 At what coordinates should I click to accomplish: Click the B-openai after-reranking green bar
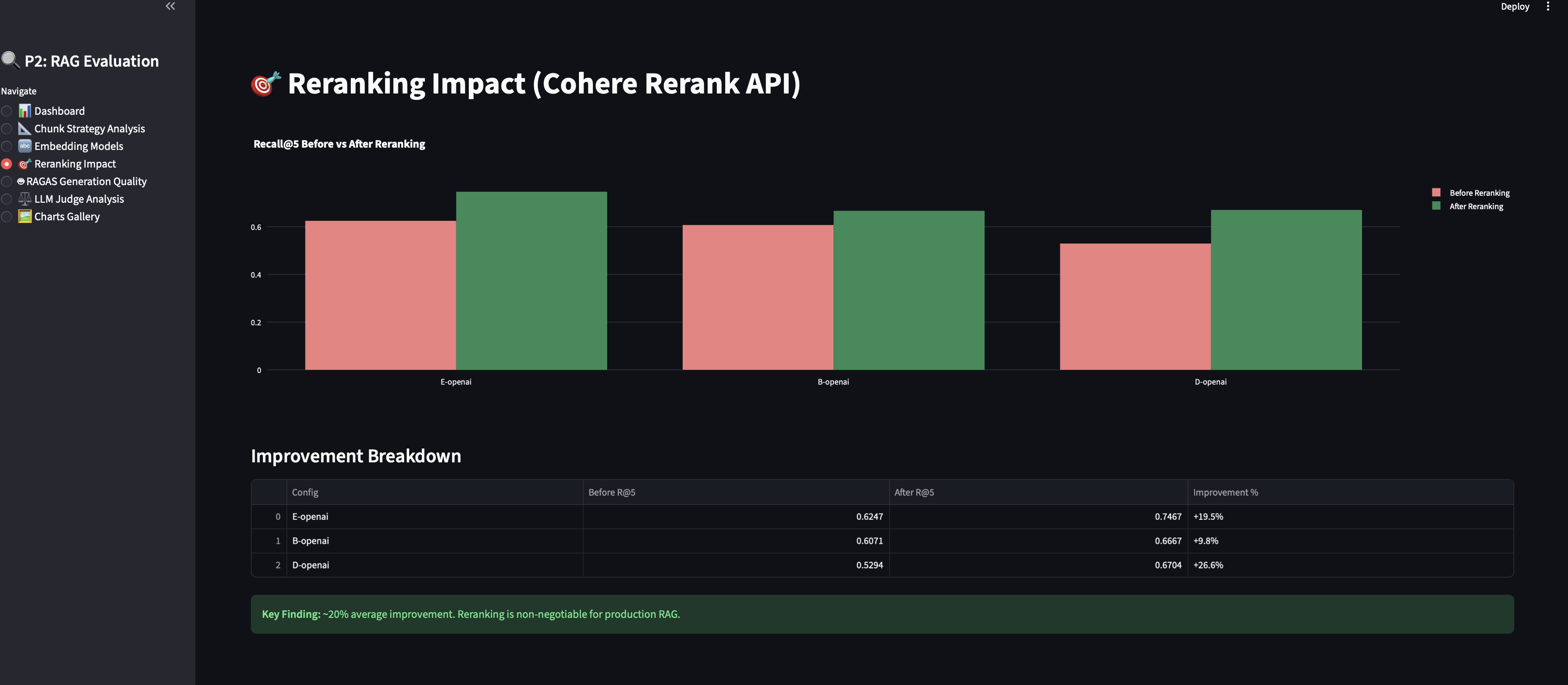point(909,290)
